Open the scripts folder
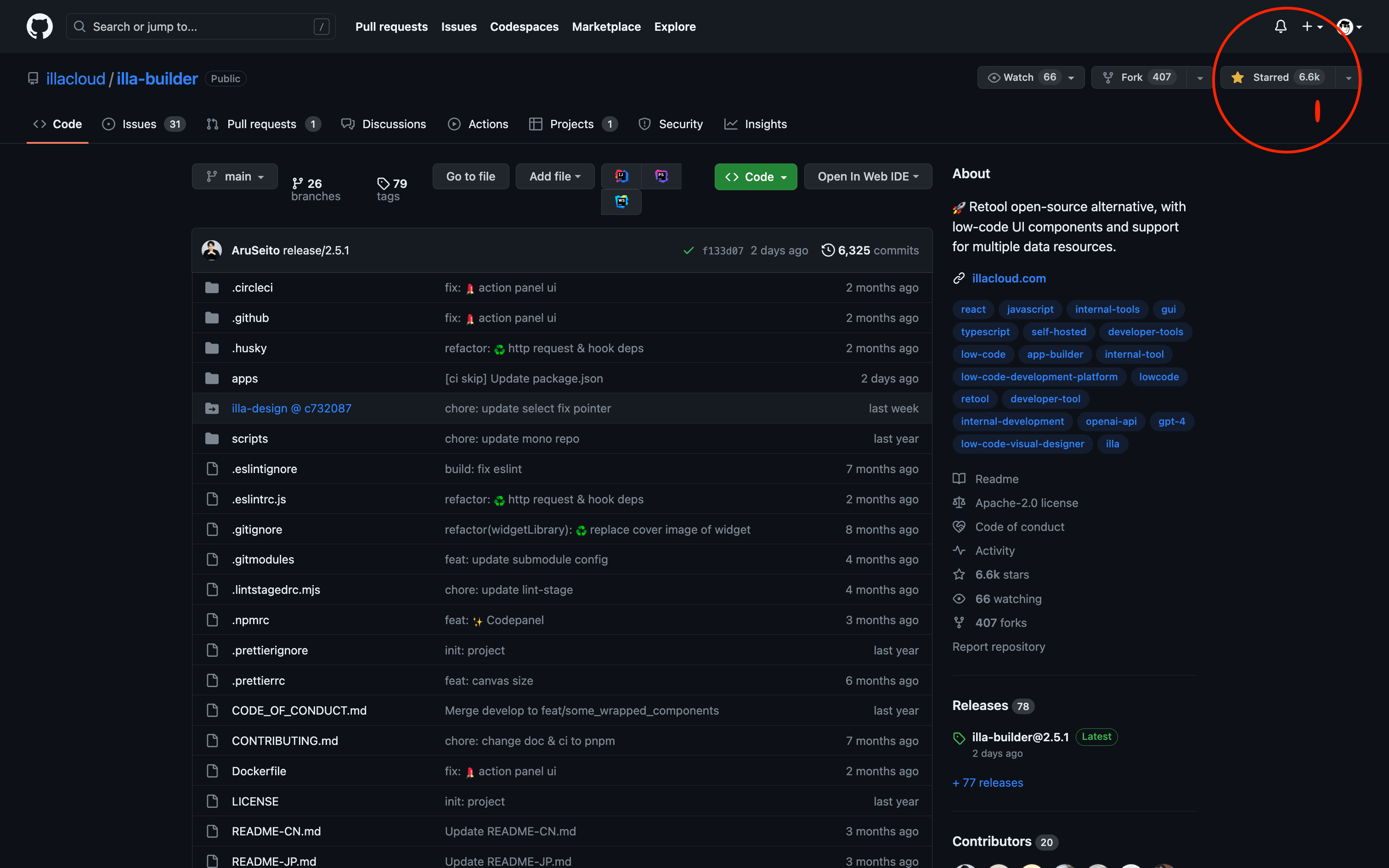 point(250,439)
